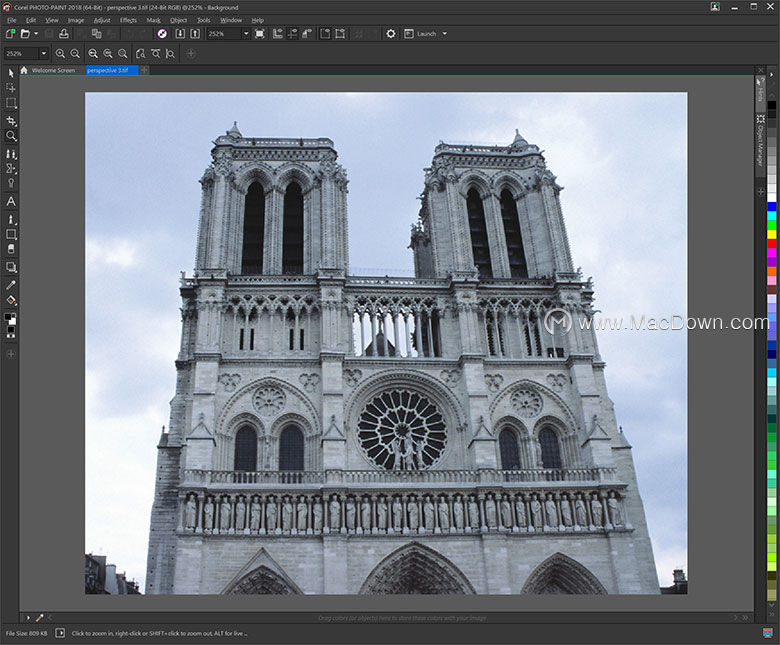Toggle rulers display icon
780x645 pixels.
coord(278,34)
